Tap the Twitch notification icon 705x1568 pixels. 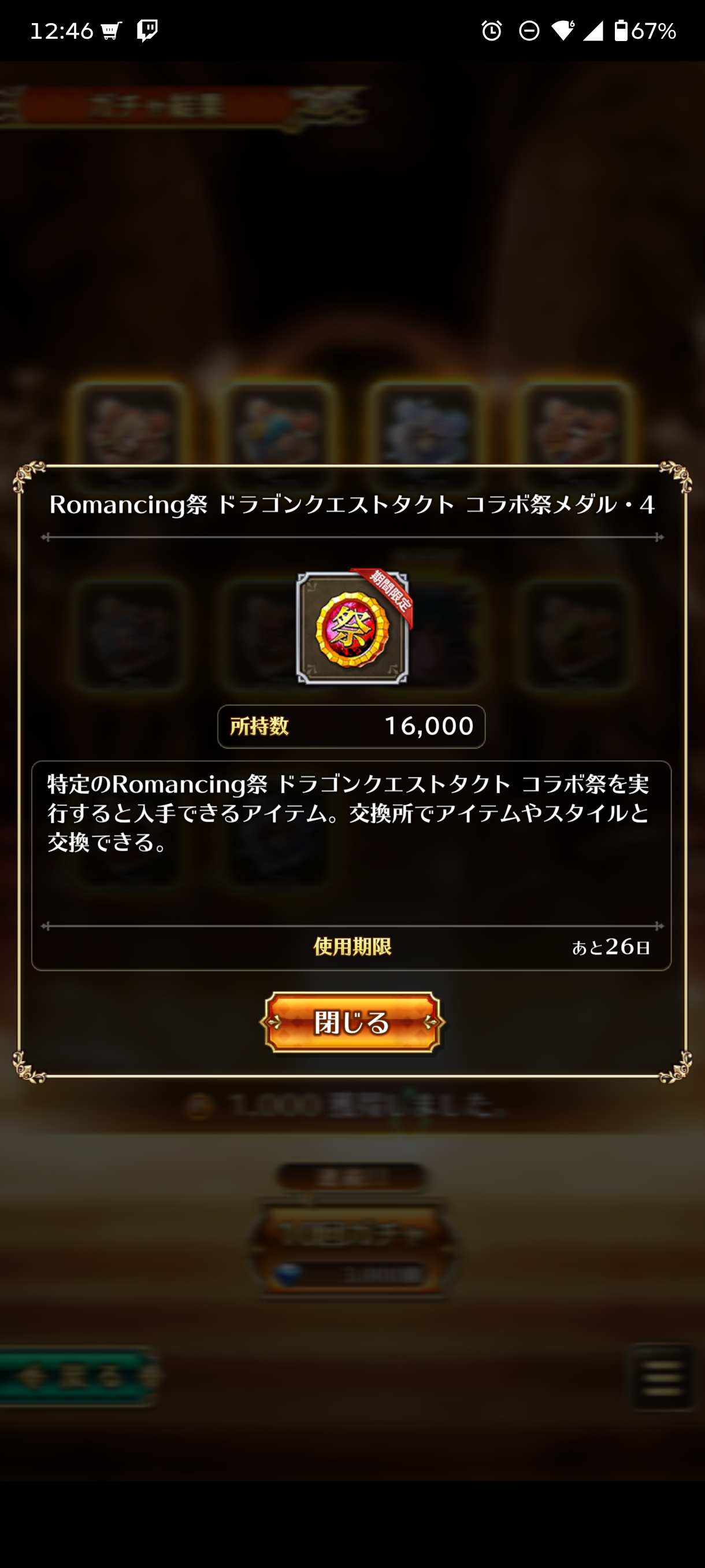pos(147,31)
